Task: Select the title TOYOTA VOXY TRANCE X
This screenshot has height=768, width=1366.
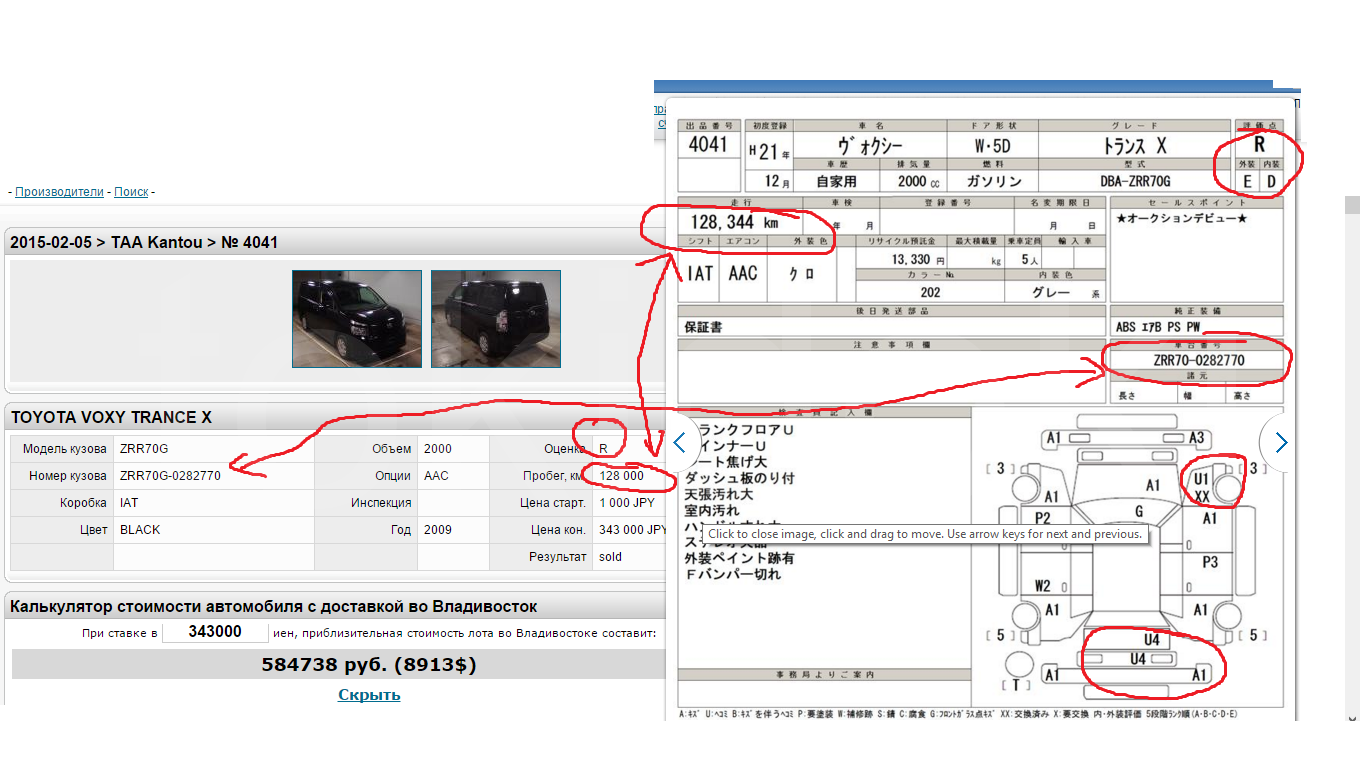Action: [112, 417]
